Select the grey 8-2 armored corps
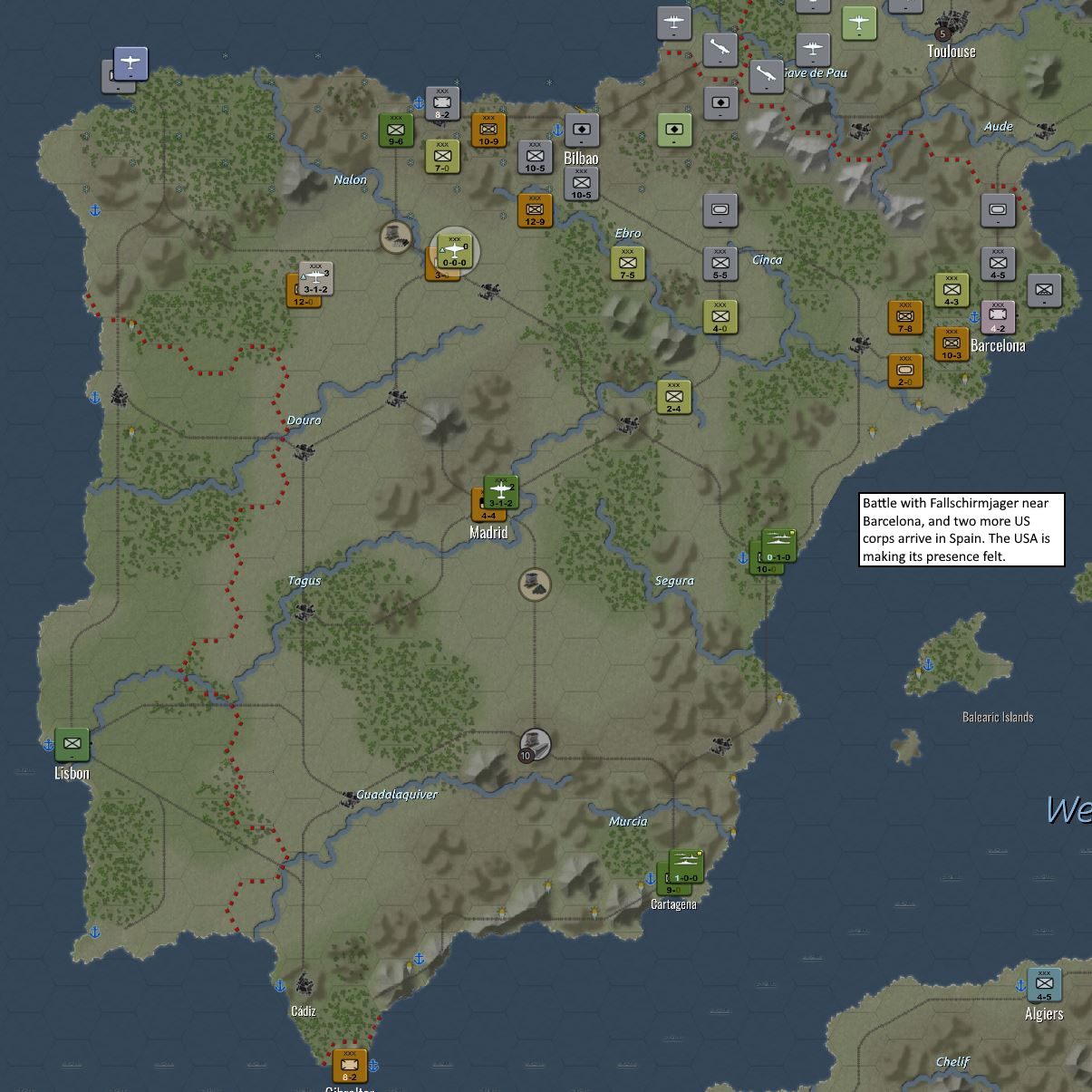 pos(442,103)
